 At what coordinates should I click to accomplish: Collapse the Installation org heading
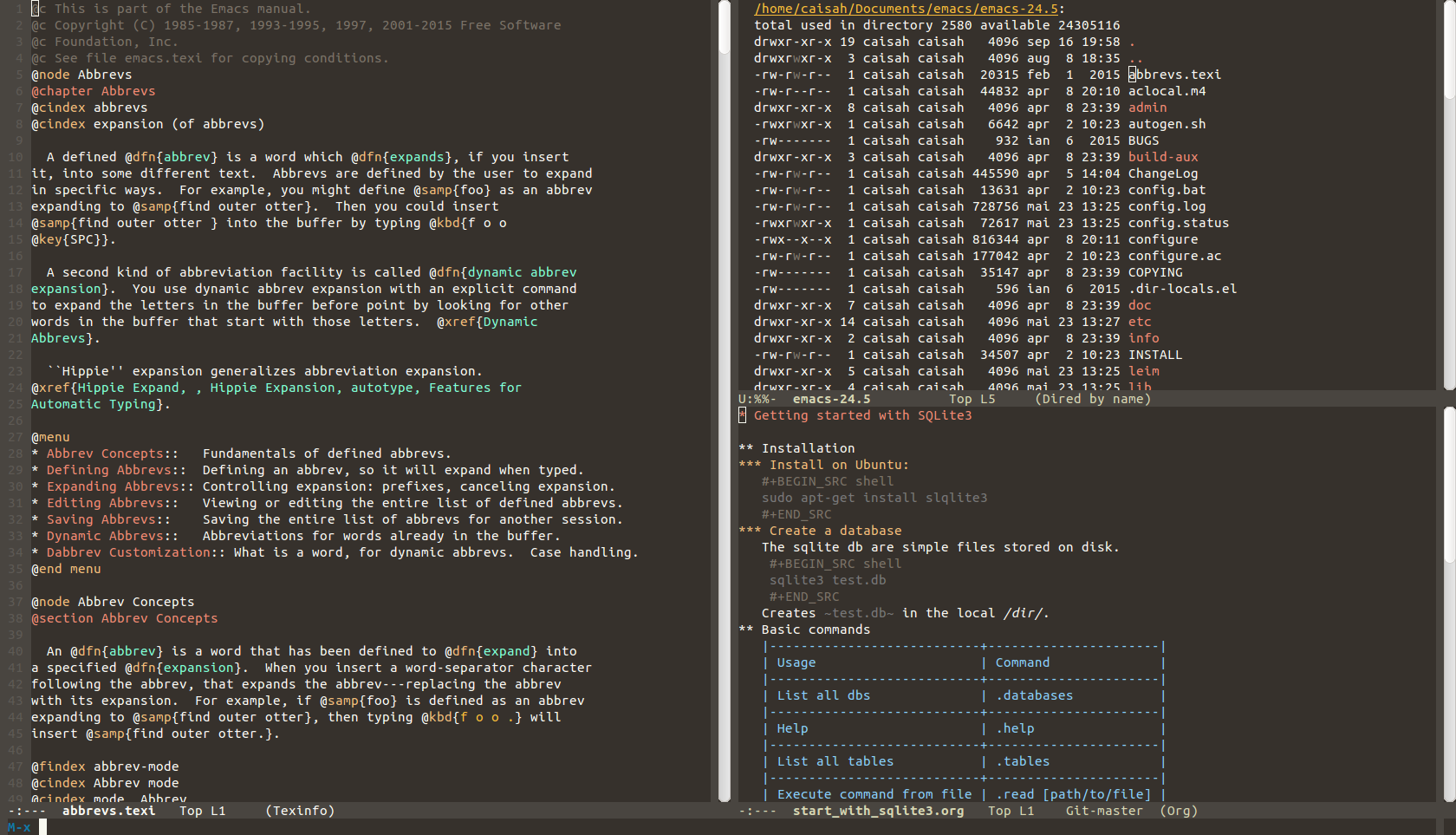point(807,448)
